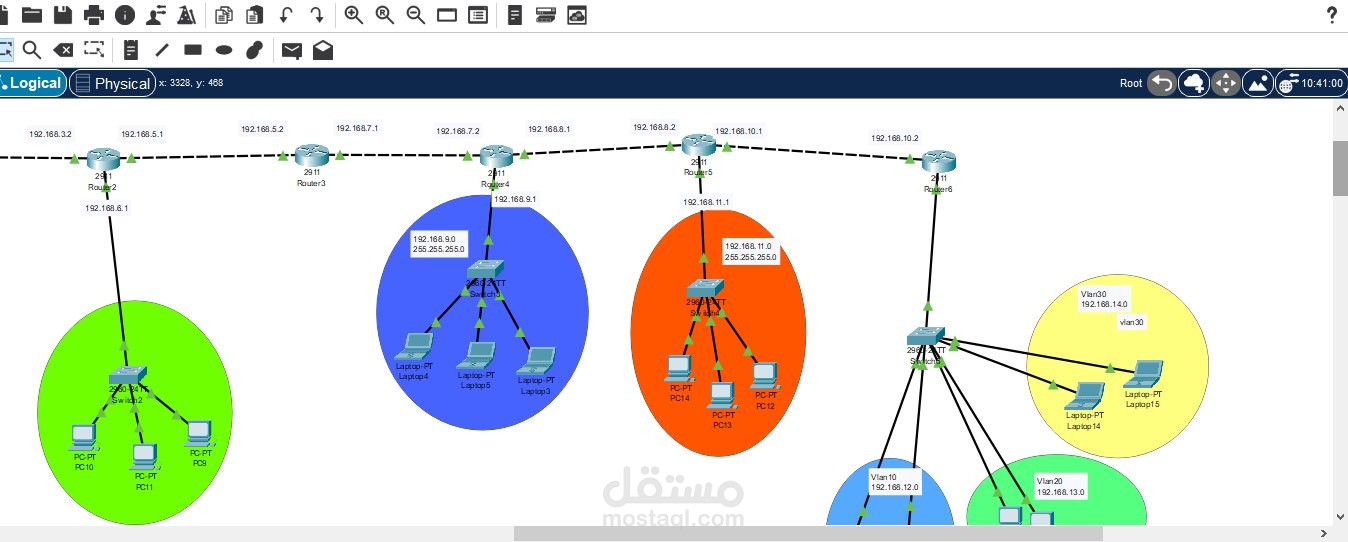Select the Router3 device
1348x542 pixels.
click(311, 155)
